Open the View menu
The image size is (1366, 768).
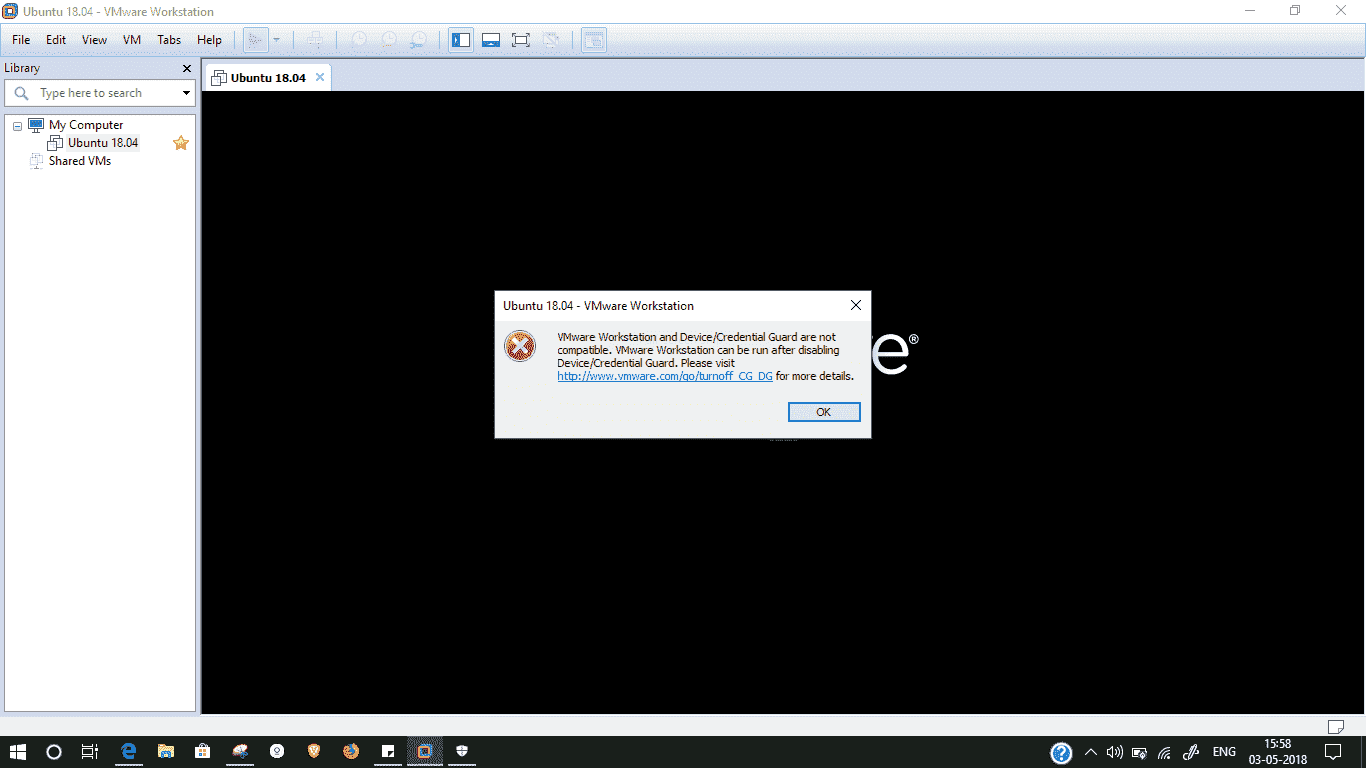coord(94,40)
